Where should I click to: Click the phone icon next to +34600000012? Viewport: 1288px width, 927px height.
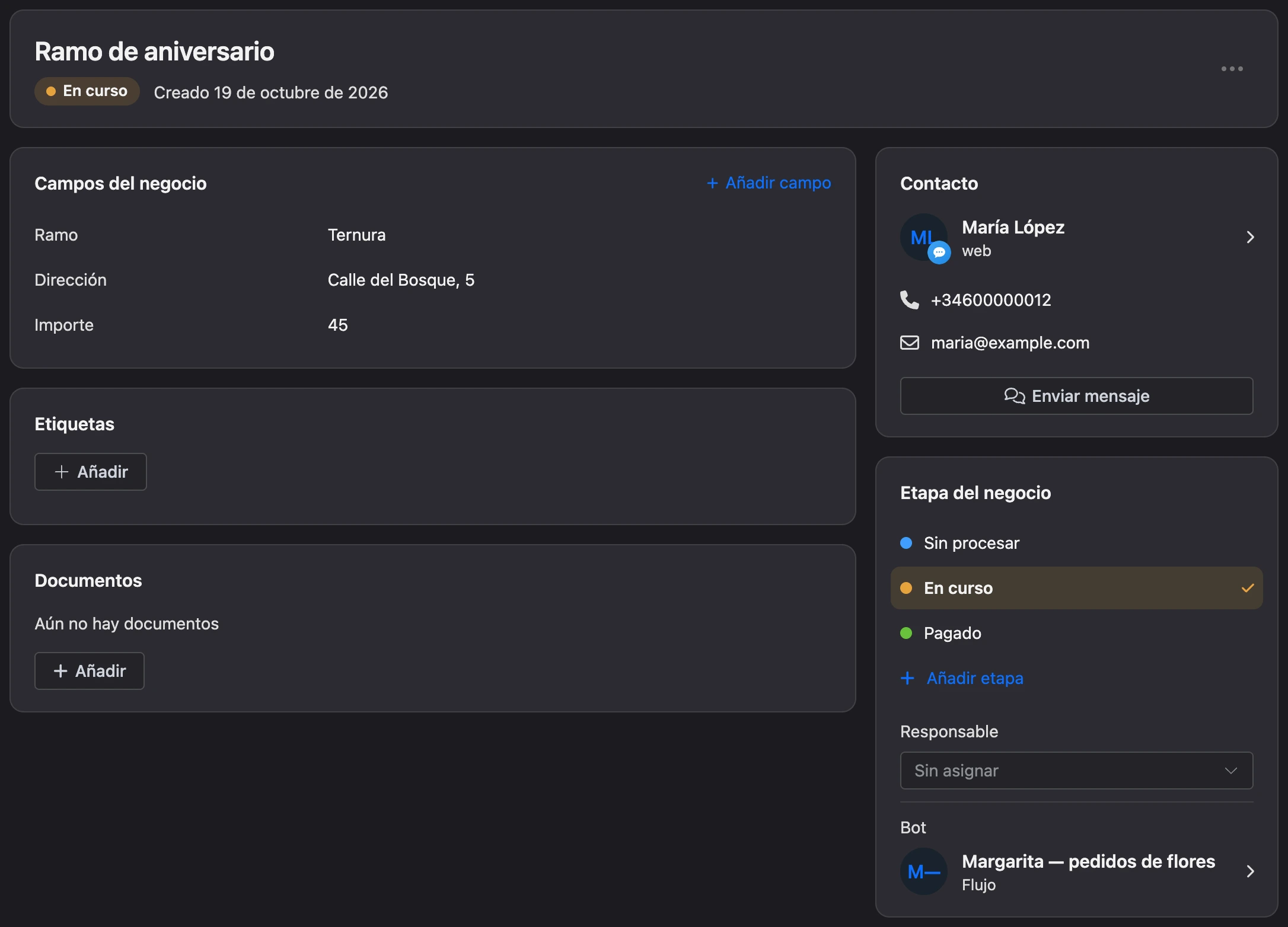click(909, 300)
